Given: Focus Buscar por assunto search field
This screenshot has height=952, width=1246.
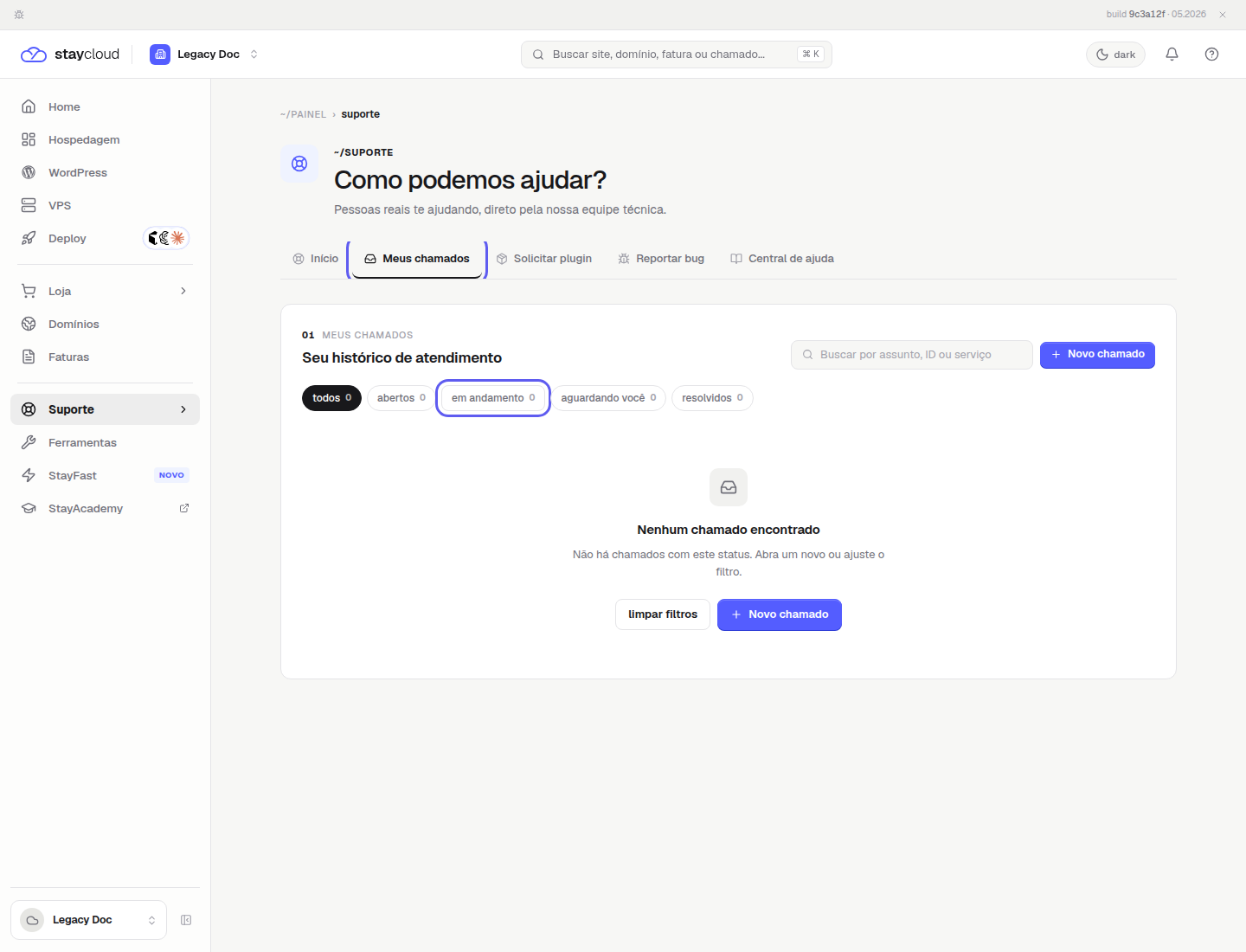Looking at the screenshot, I should pos(912,355).
